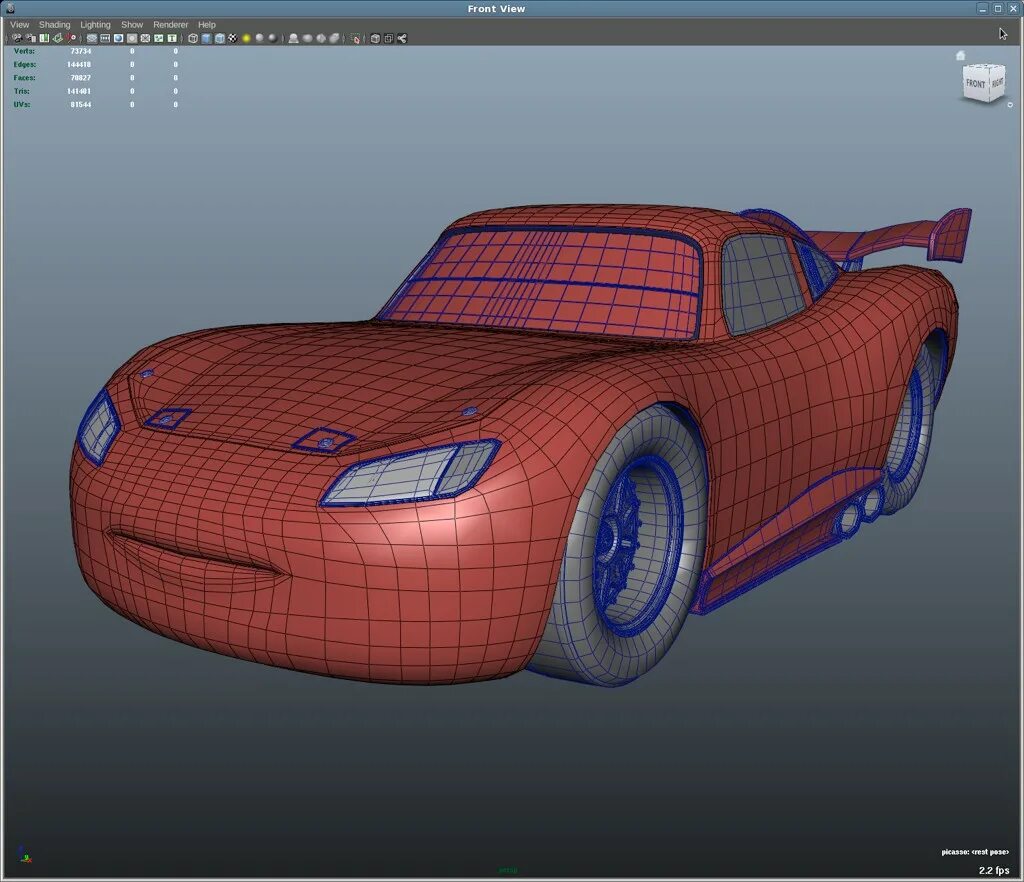
Task: Click the gray stacked-shapes toolbar icon
Action: (334, 39)
